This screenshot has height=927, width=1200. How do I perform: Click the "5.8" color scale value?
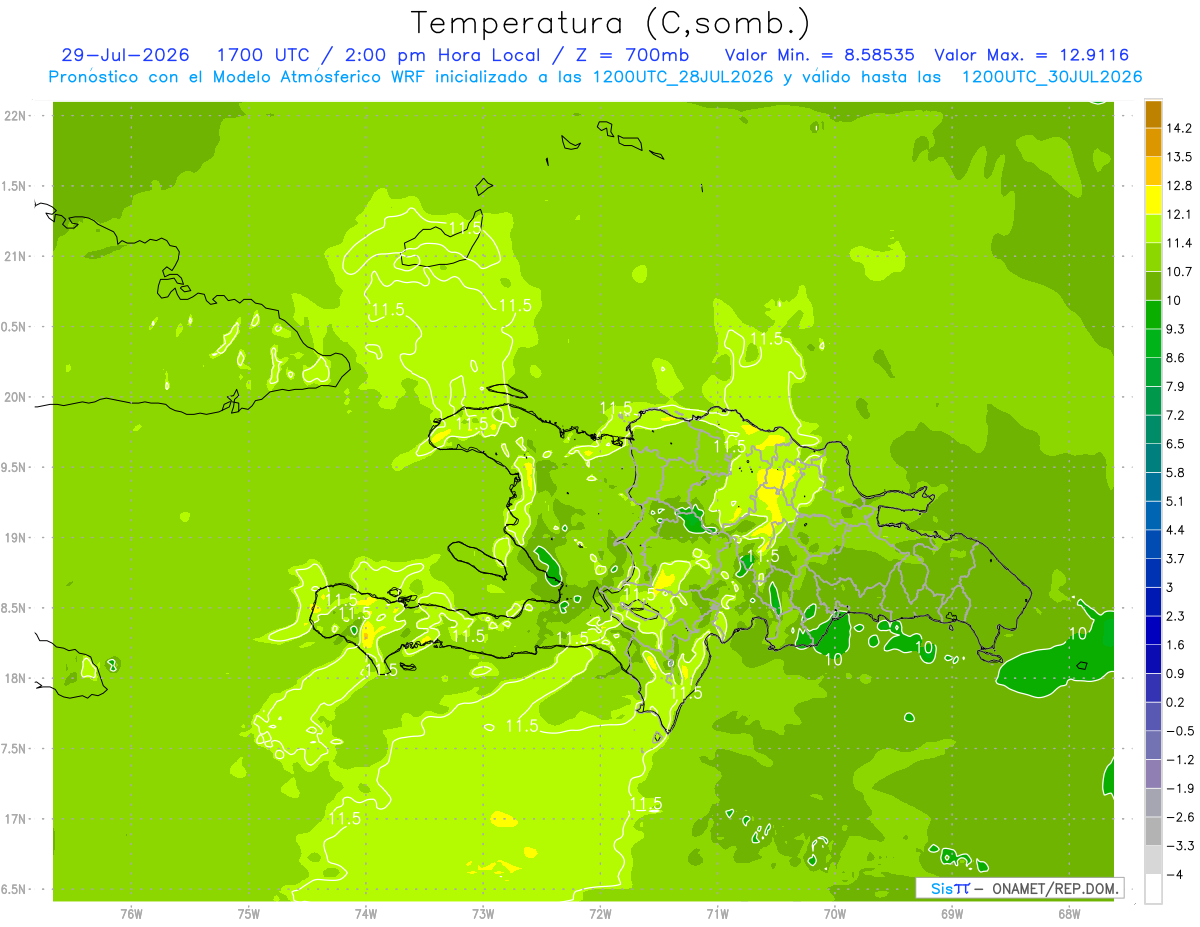tap(1177, 472)
